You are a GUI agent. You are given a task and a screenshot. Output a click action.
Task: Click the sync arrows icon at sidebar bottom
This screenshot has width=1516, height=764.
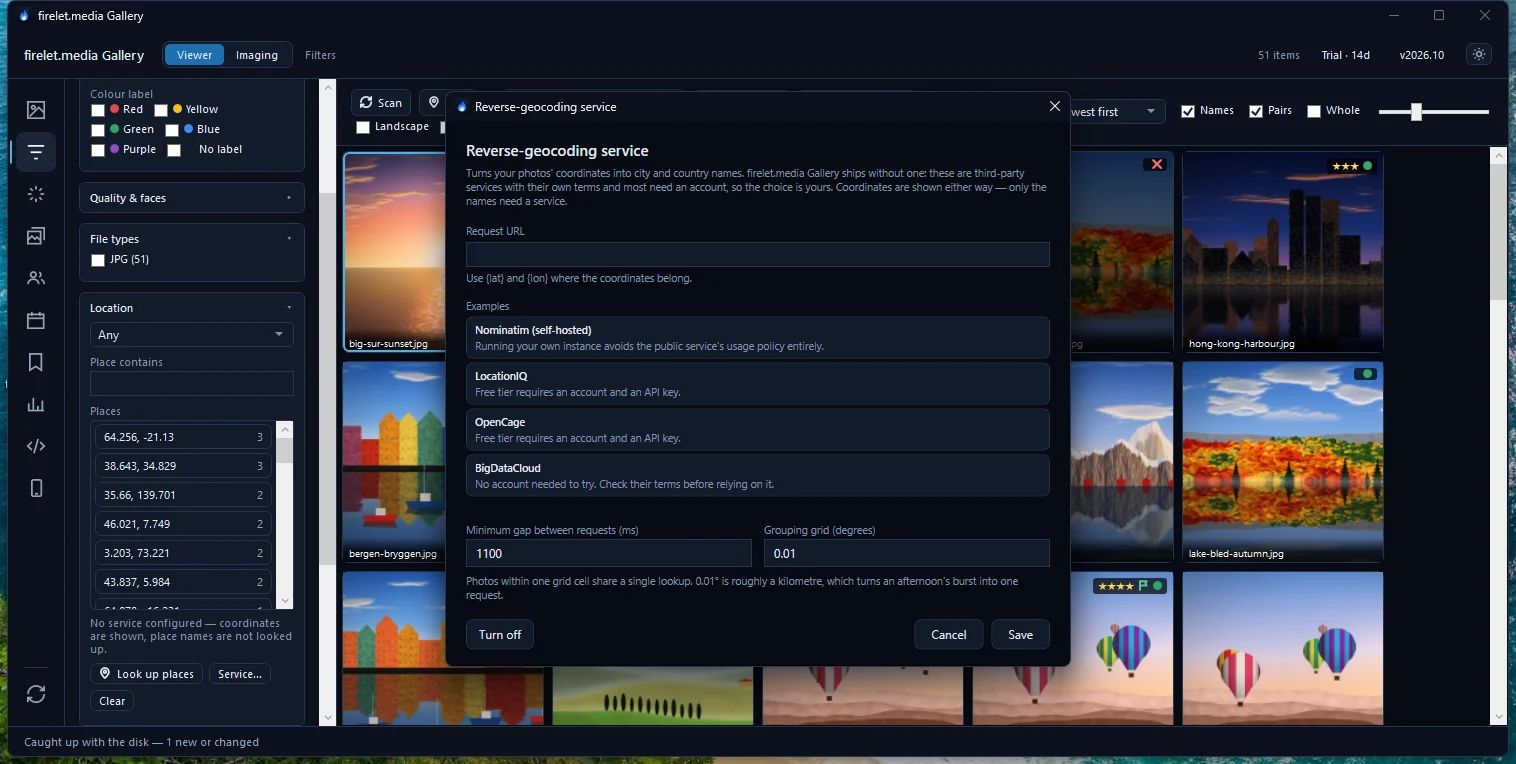click(x=36, y=694)
